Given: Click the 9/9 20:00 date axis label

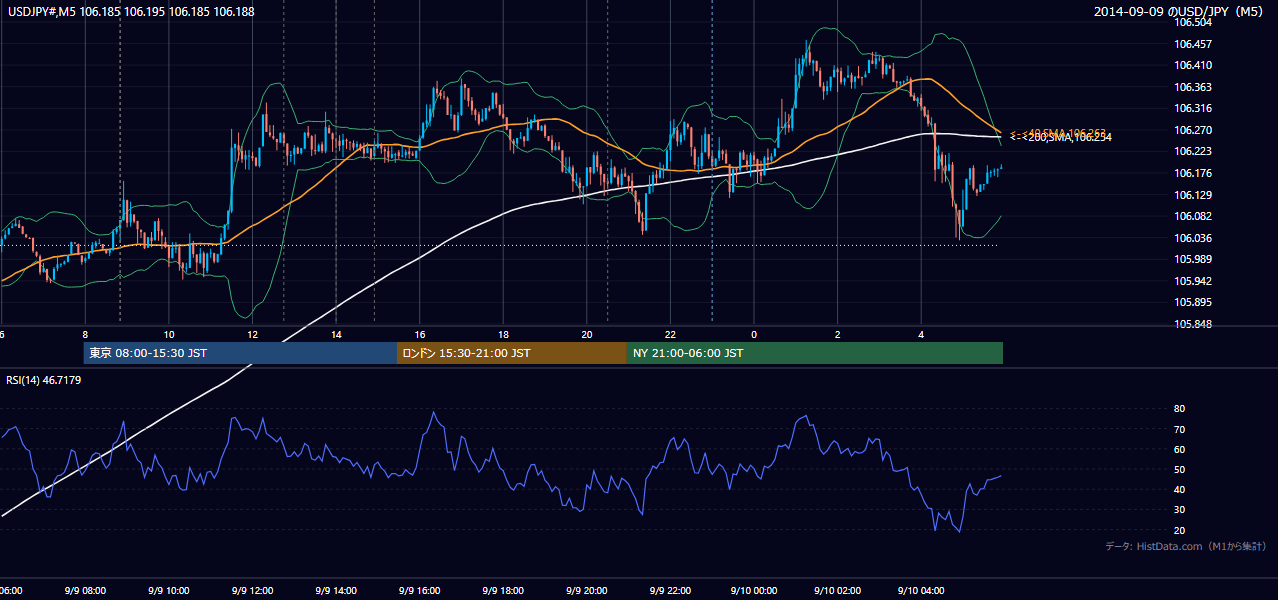Looking at the screenshot, I should pos(587,590).
